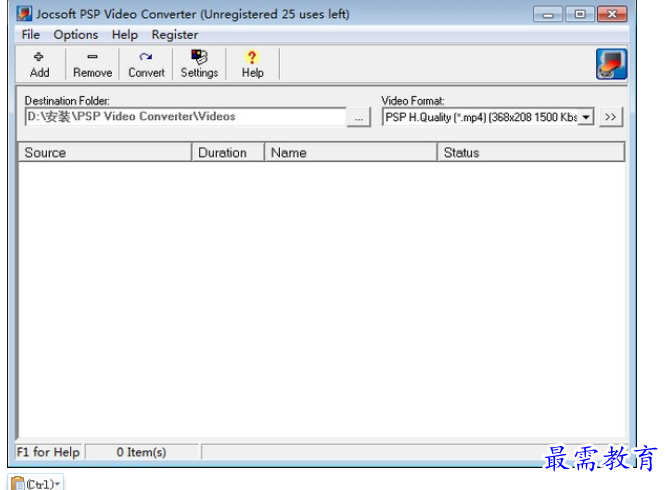Click the Jocsoft logo at toolbar right

(611, 64)
